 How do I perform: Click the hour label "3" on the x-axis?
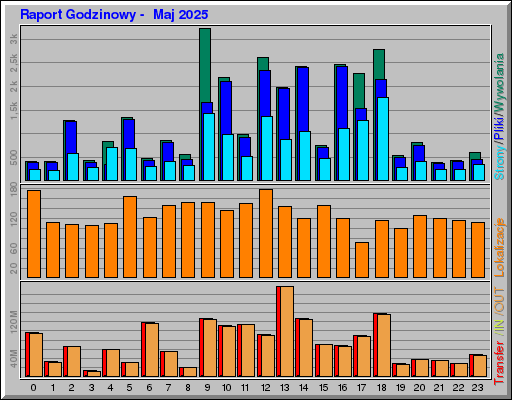(x=91, y=388)
